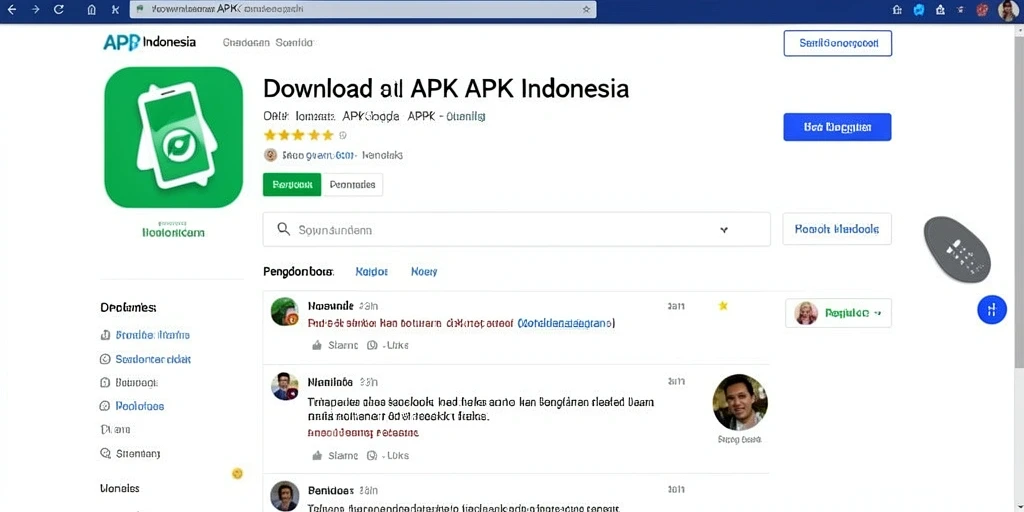Viewport: 1024px width, 512px height.
Task: Open the large green phone app icon
Action: (x=174, y=137)
